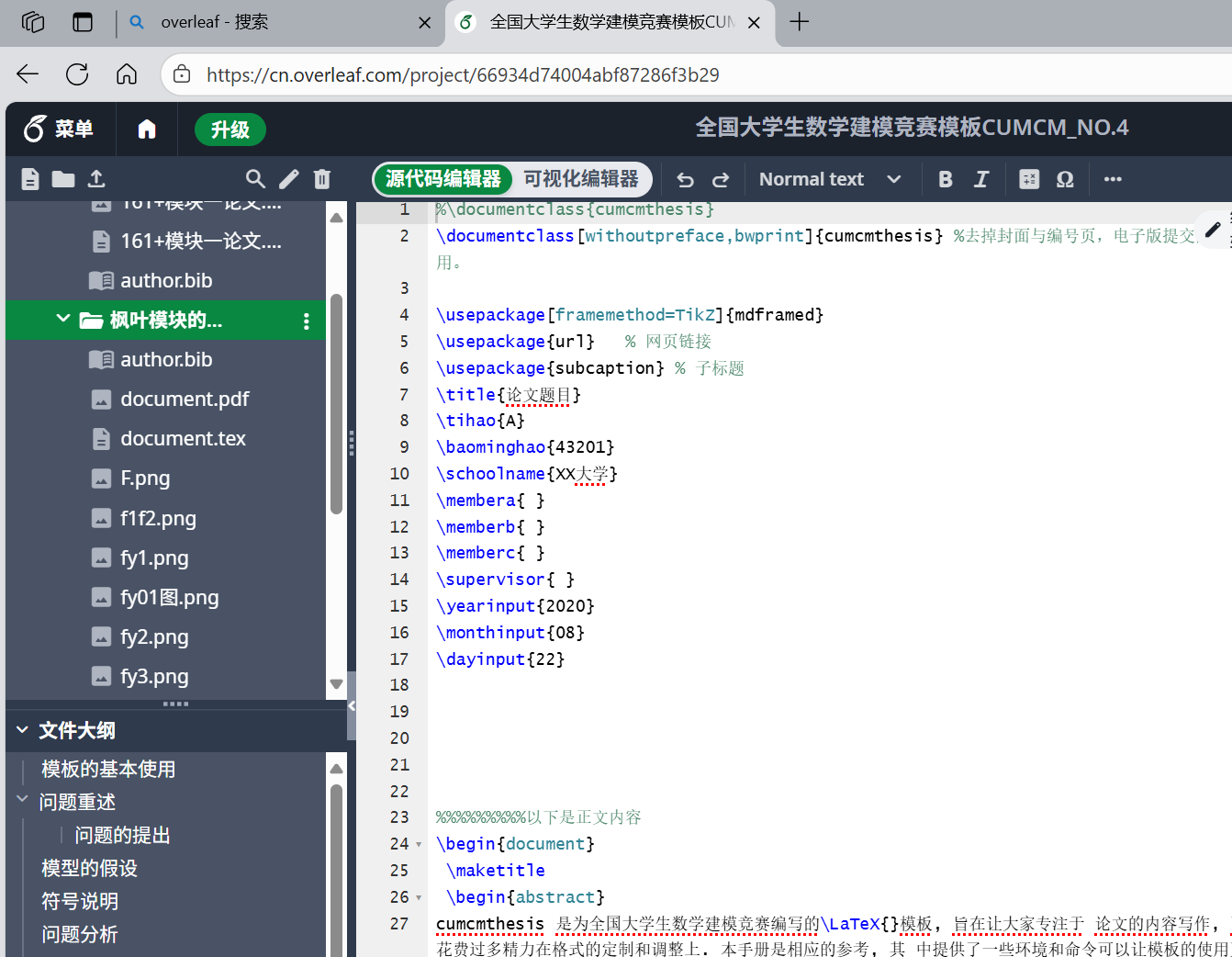Redo the last edit
Viewport: 1232px width, 957px height.
[721, 179]
